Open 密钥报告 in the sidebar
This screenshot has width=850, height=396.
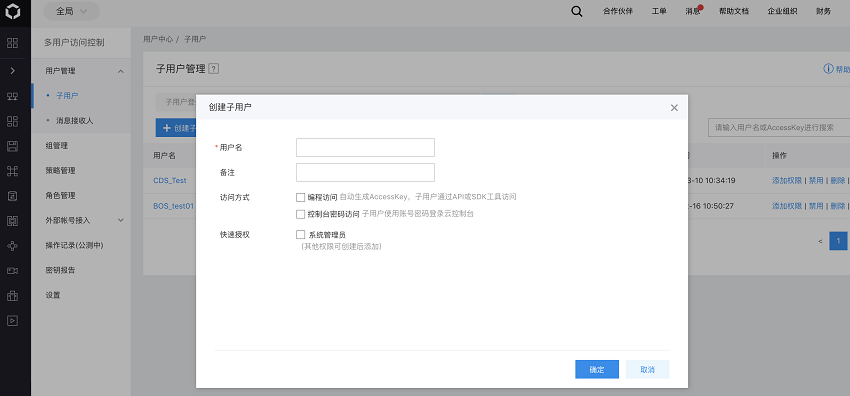(60, 270)
